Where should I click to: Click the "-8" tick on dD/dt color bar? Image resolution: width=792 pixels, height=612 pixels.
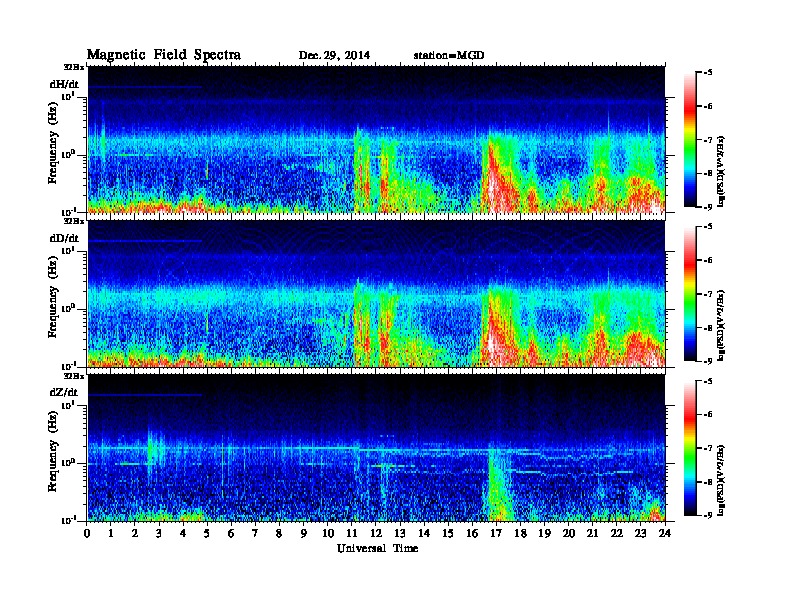[708, 327]
